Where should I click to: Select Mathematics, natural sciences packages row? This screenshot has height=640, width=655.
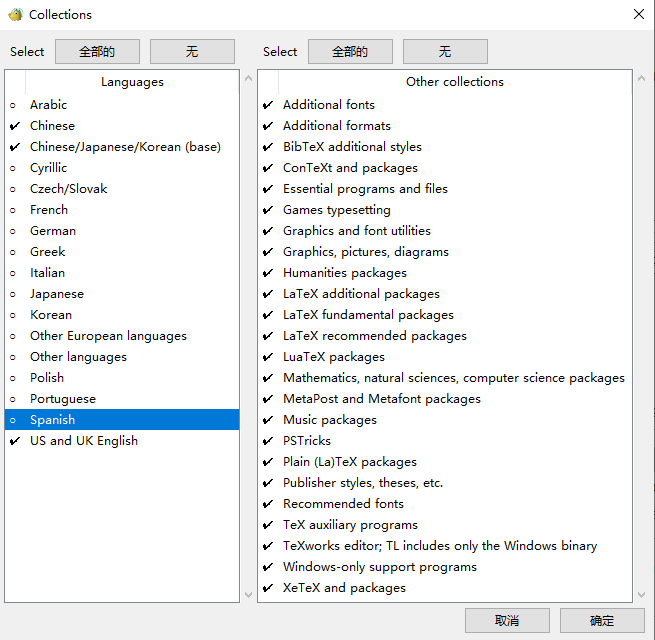[x=445, y=378]
